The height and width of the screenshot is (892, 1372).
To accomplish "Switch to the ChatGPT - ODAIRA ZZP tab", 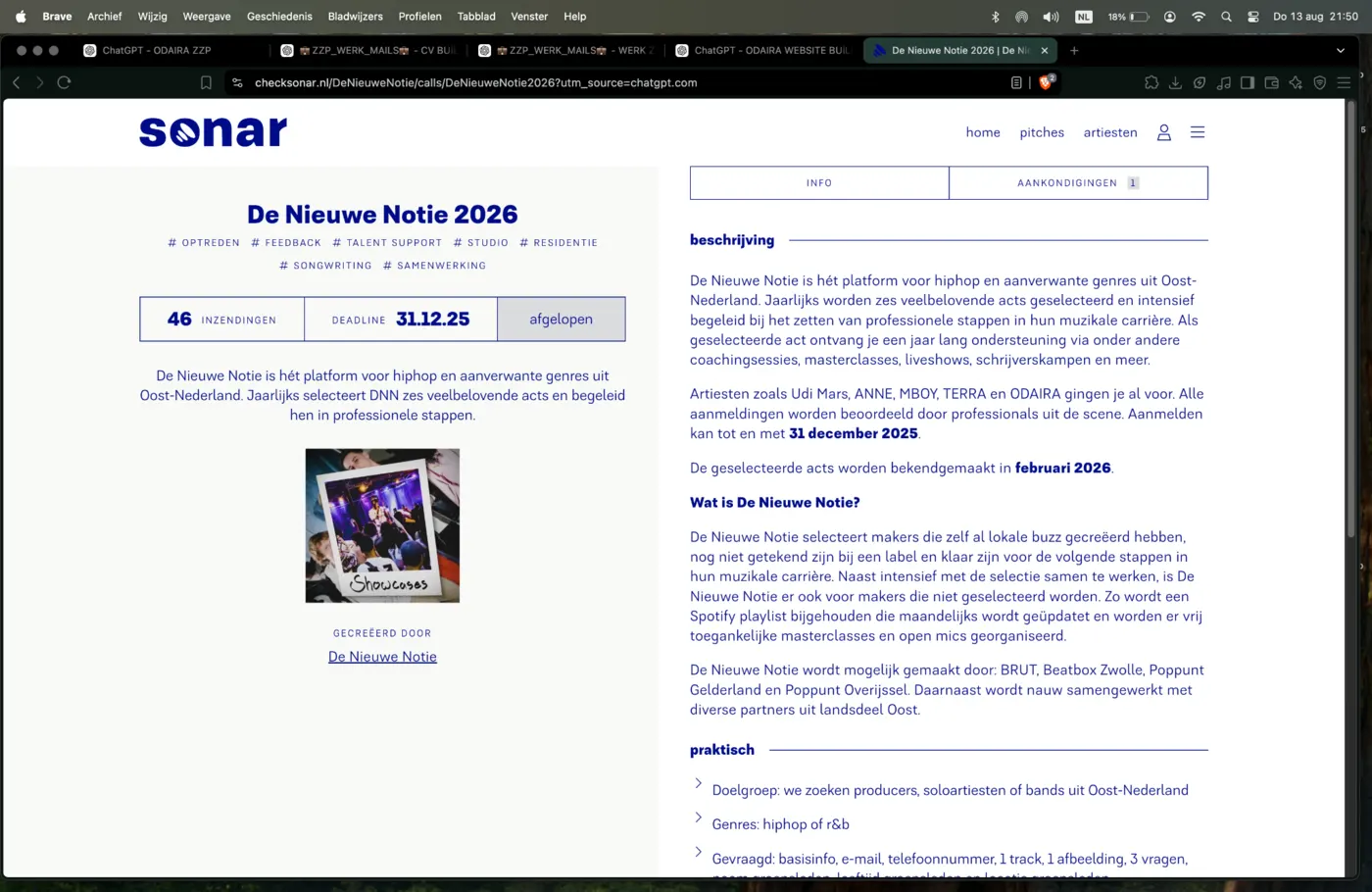I will (x=170, y=50).
